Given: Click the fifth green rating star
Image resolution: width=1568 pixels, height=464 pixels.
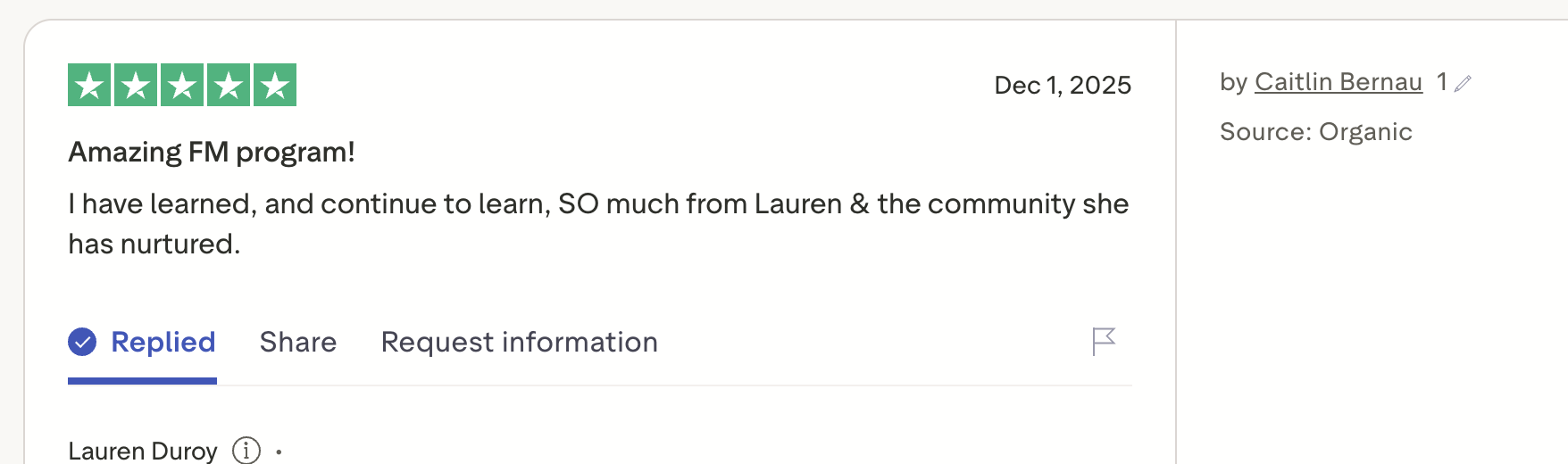Looking at the screenshot, I should 275,85.
